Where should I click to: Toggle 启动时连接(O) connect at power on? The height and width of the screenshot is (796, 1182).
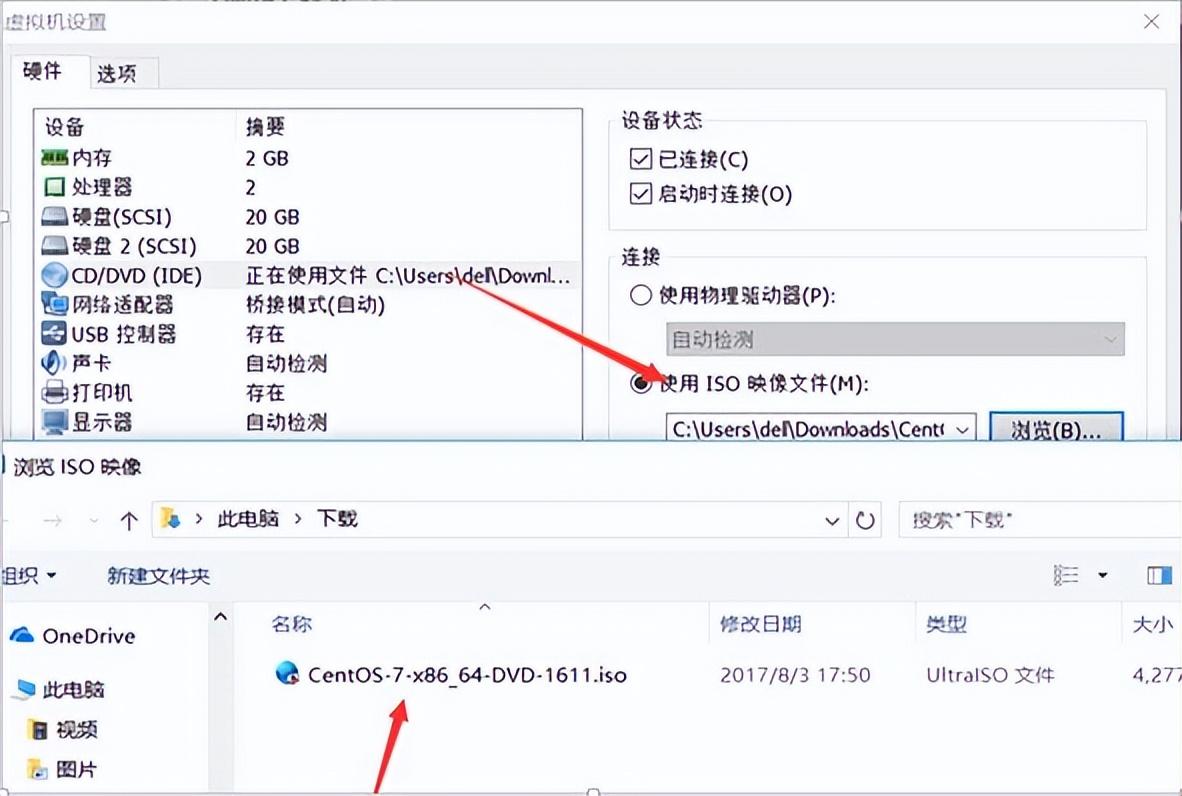click(640, 194)
